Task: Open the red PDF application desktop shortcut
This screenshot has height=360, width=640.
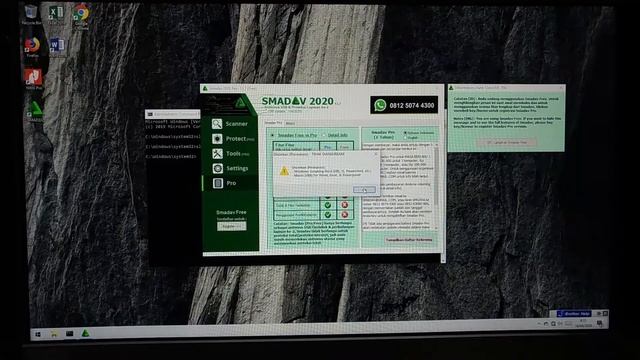Action: [x=33, y=78]
